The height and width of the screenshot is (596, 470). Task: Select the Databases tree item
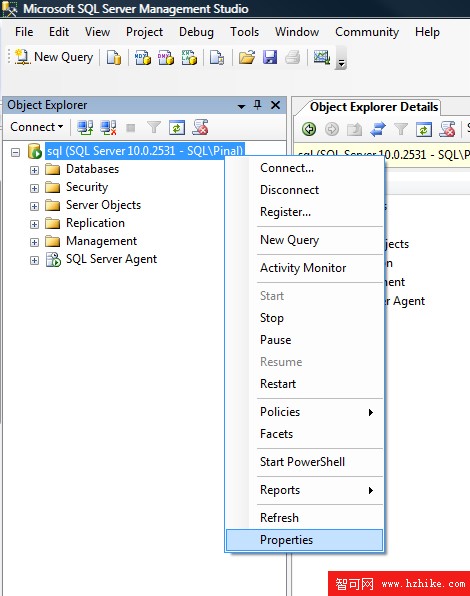[92, 169]
